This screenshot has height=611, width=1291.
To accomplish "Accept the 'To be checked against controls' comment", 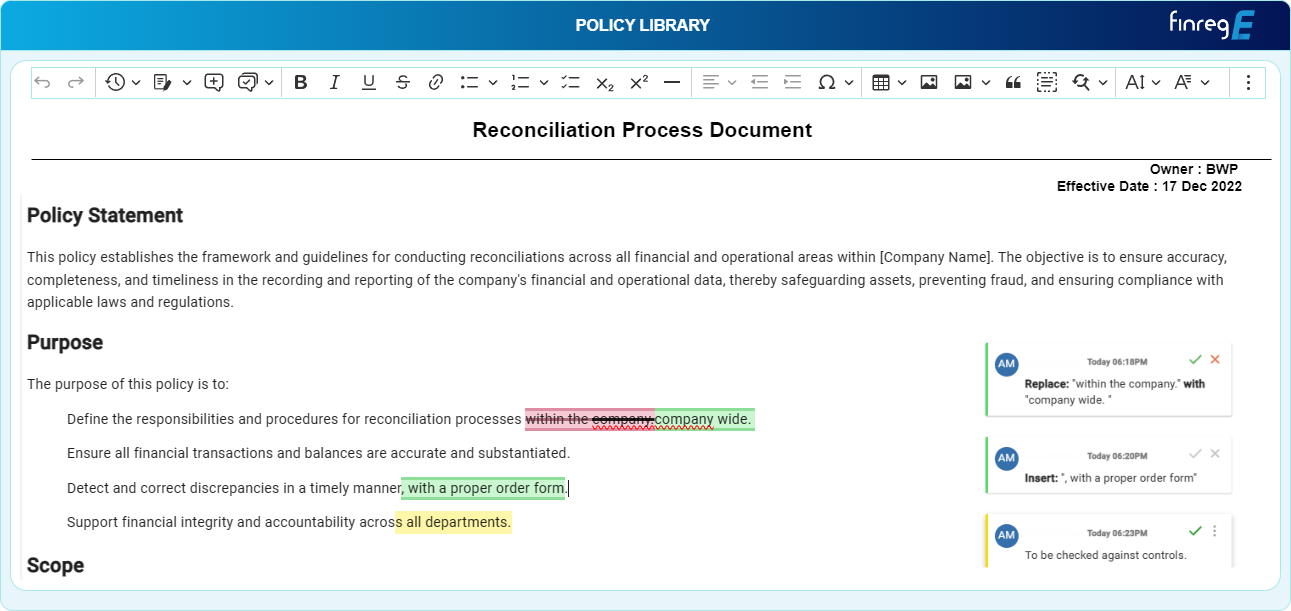I will tap(1196, 531).
